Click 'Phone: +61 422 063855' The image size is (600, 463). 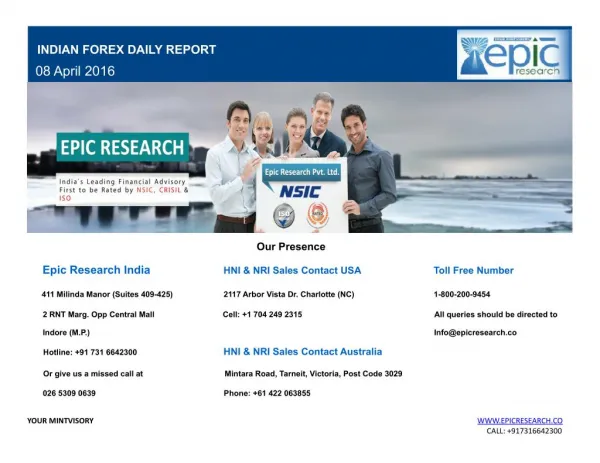coord(267,393)
